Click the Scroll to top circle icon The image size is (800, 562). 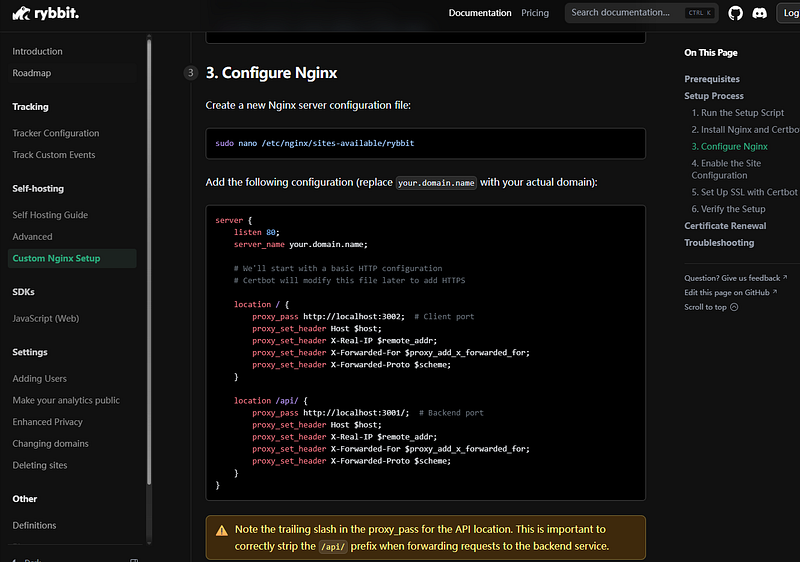click(734, 307)
